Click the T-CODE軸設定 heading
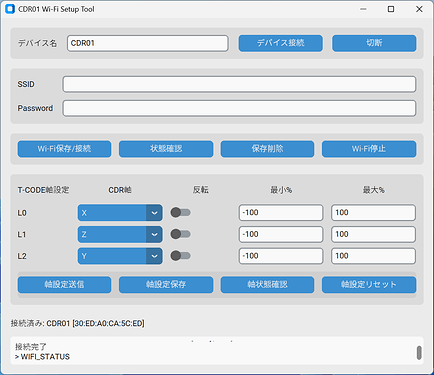Image resolution: width=434 pixels, height=375 pixels. click(43, 190)
